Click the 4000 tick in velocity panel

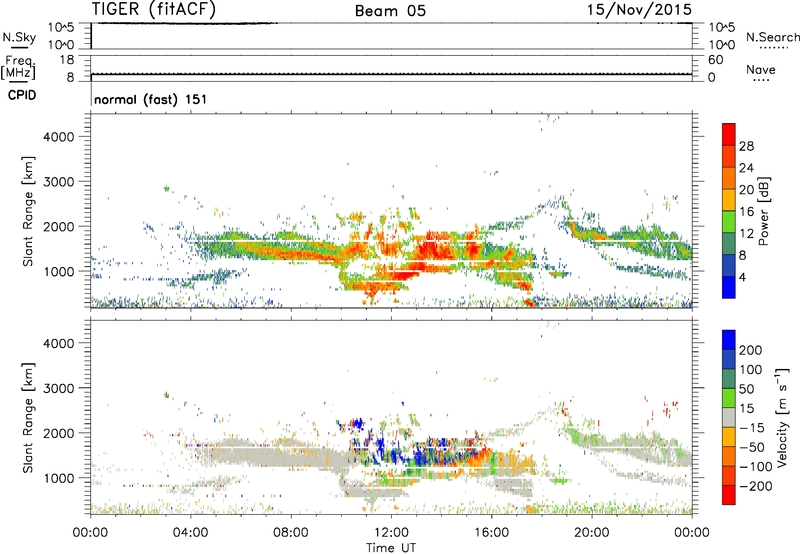59,343
